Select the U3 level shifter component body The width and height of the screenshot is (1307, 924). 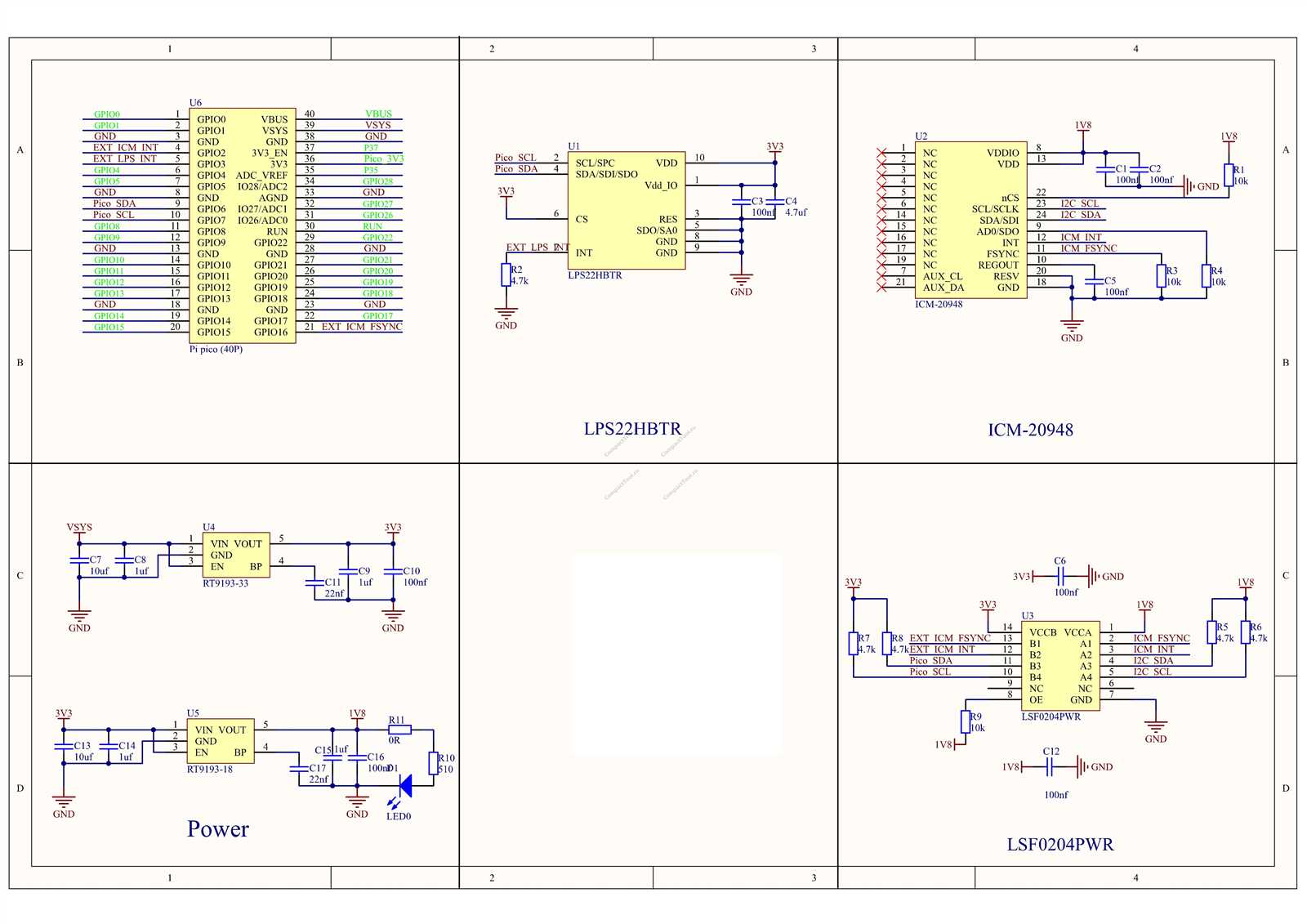click(x=1060, y=666)
